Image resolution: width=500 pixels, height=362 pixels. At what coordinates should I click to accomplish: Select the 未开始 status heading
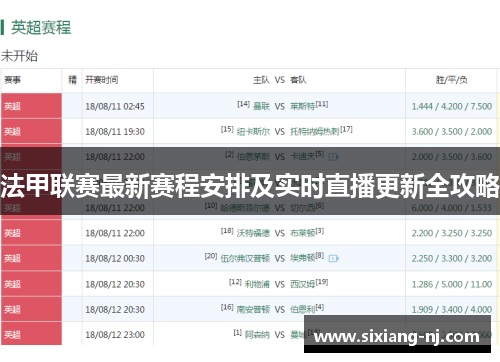pyautogui.click(x=19, y=56)
